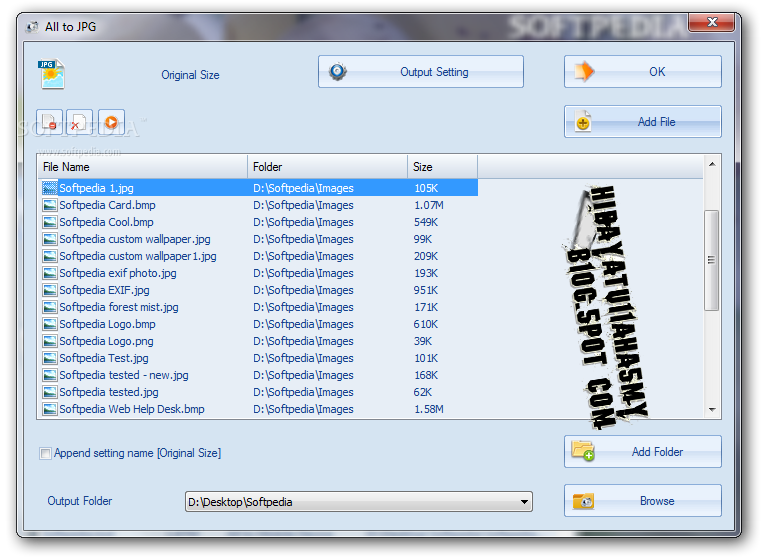Click the JPG image icon beside Original Size
Viewport: 762px width, 558px height.
click(51, 74)
